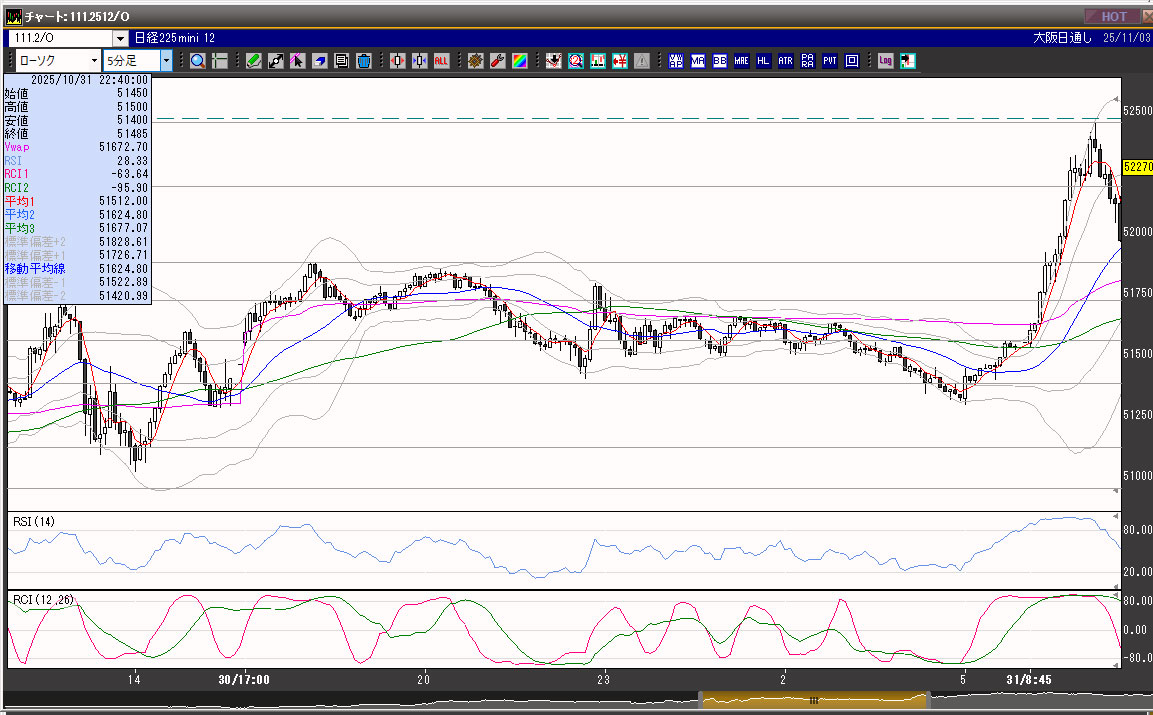Image resolution: width=1153 pixels, height=715 pixels.
Task: Click the 52270 current price label
Action: pos(1137,167)
